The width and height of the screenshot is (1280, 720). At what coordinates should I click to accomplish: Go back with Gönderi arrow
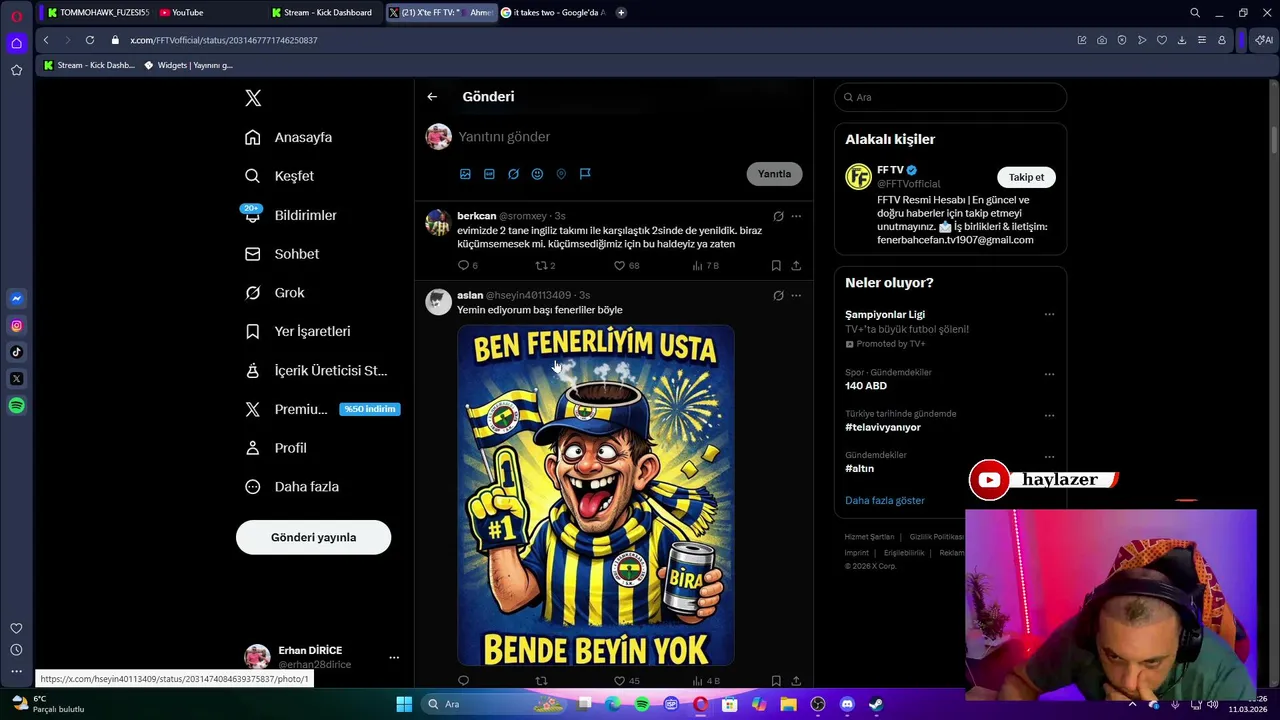tap(432, 97)
